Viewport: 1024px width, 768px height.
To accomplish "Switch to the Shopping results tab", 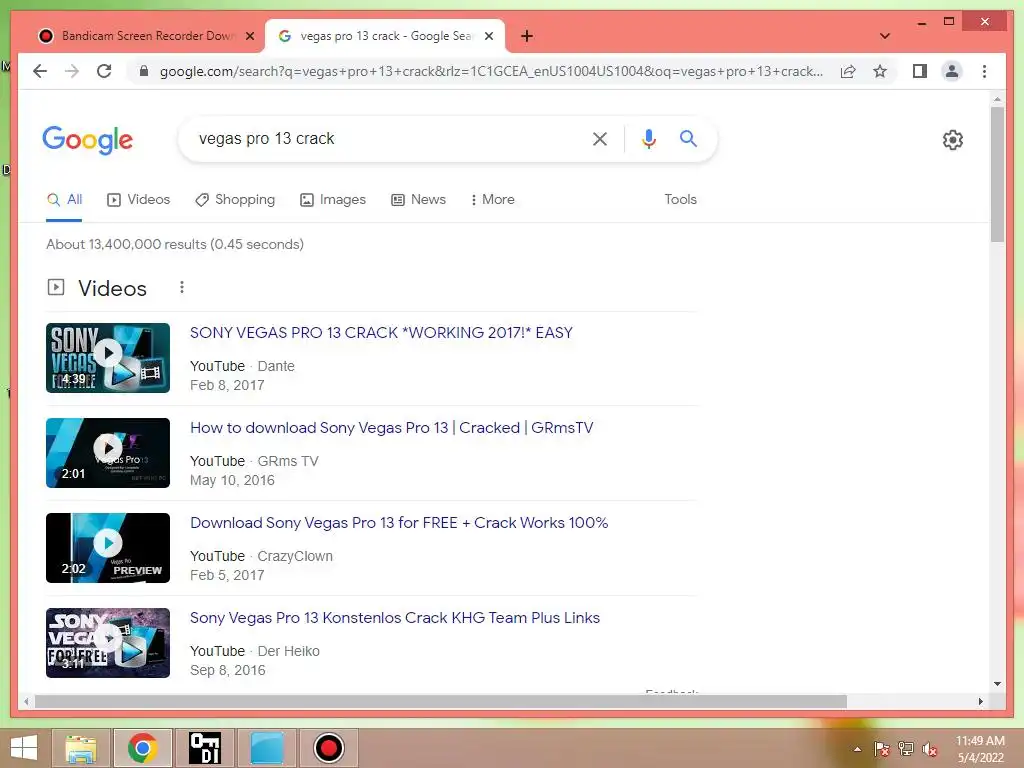I will click(235, 199).
